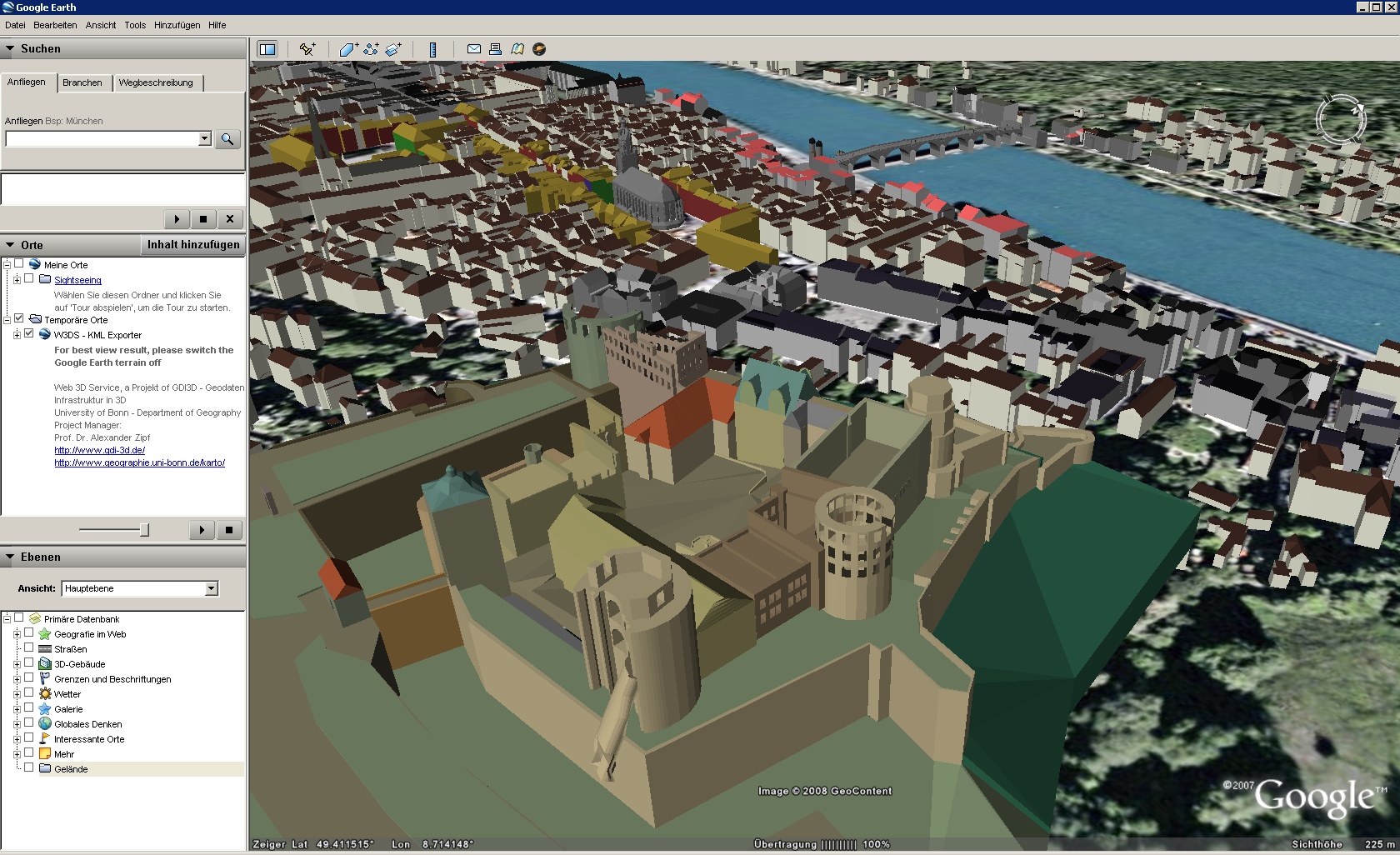Enable the Straßen layer checkbox

coord(28,647)
